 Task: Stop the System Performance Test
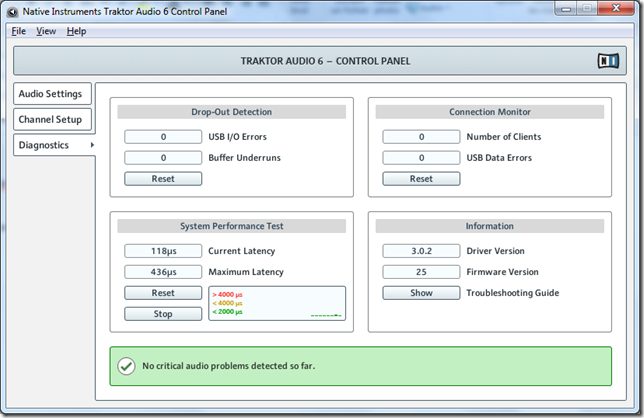(163, 314)
